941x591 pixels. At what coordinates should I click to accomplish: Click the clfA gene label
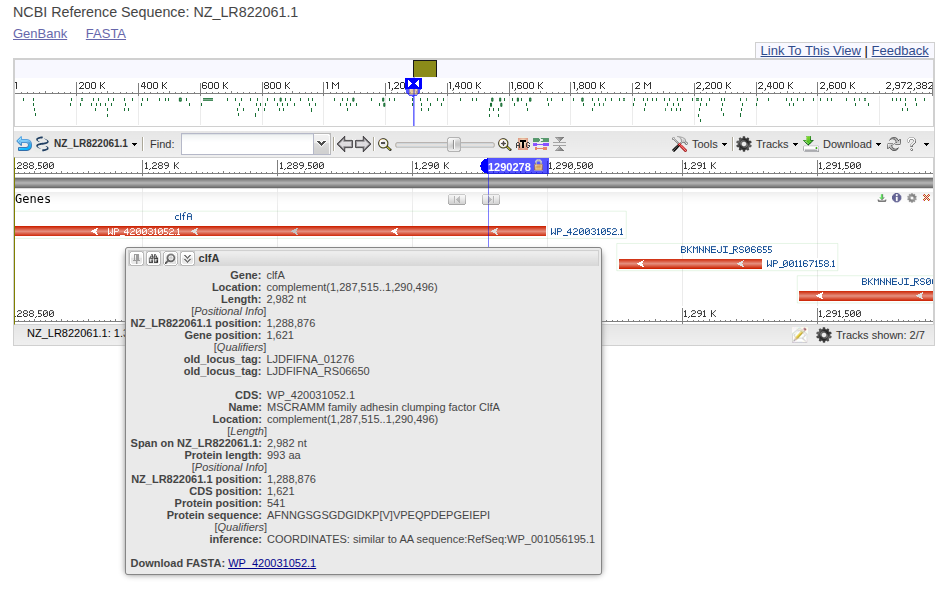tap(184, 217)
